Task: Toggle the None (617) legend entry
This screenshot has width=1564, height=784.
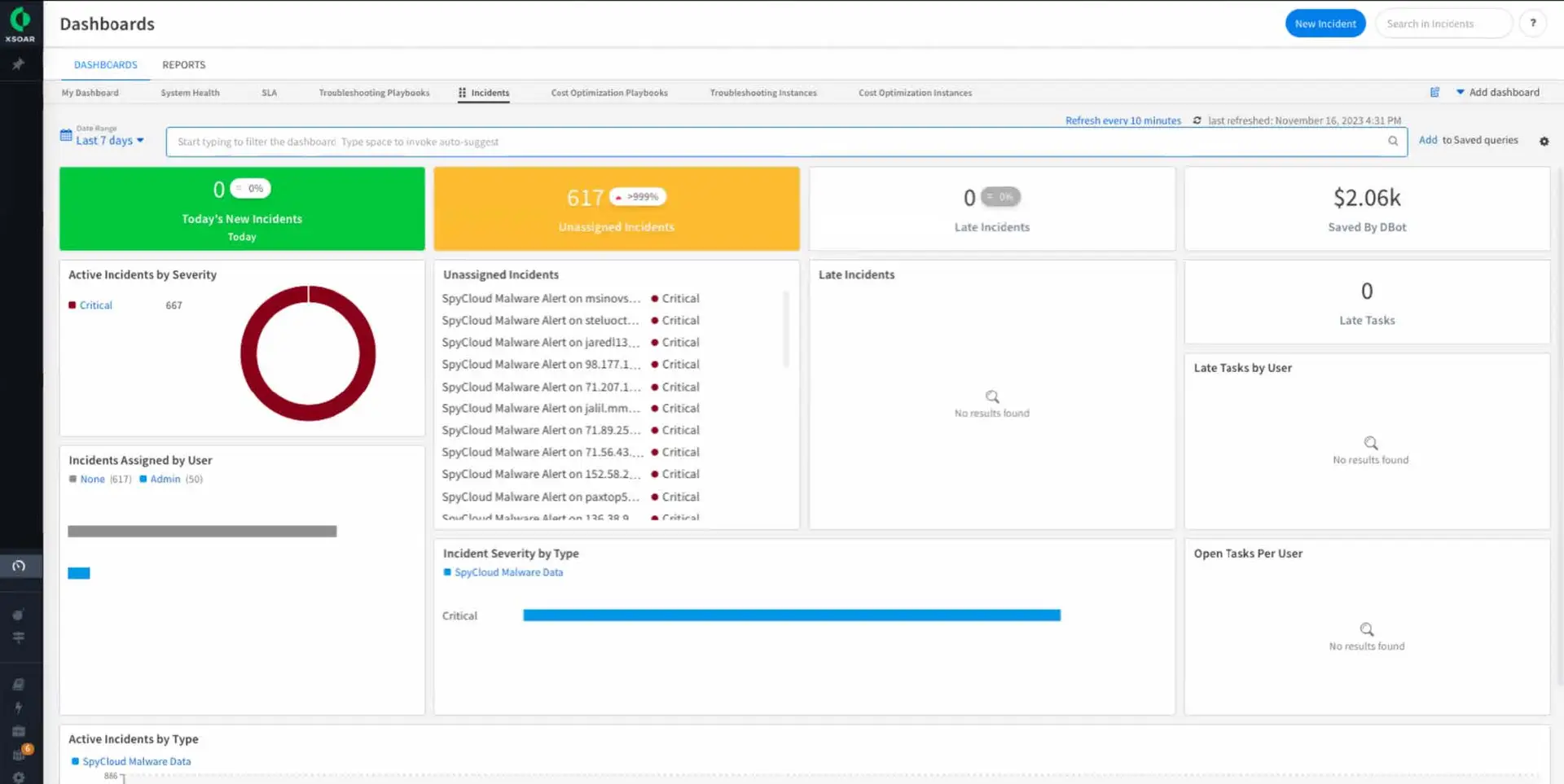Action: [x=92, y=479]
